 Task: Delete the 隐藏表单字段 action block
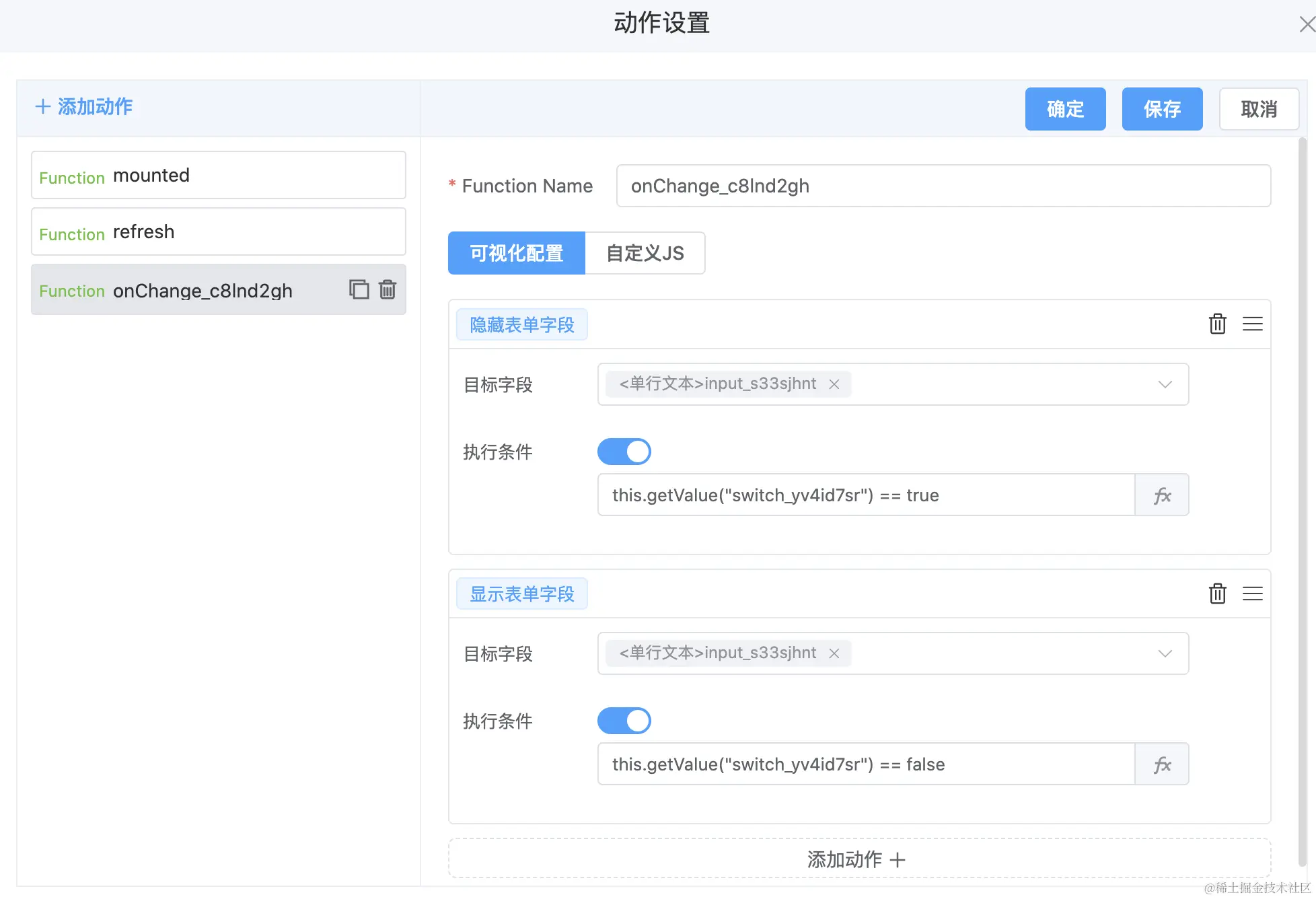1217,324
